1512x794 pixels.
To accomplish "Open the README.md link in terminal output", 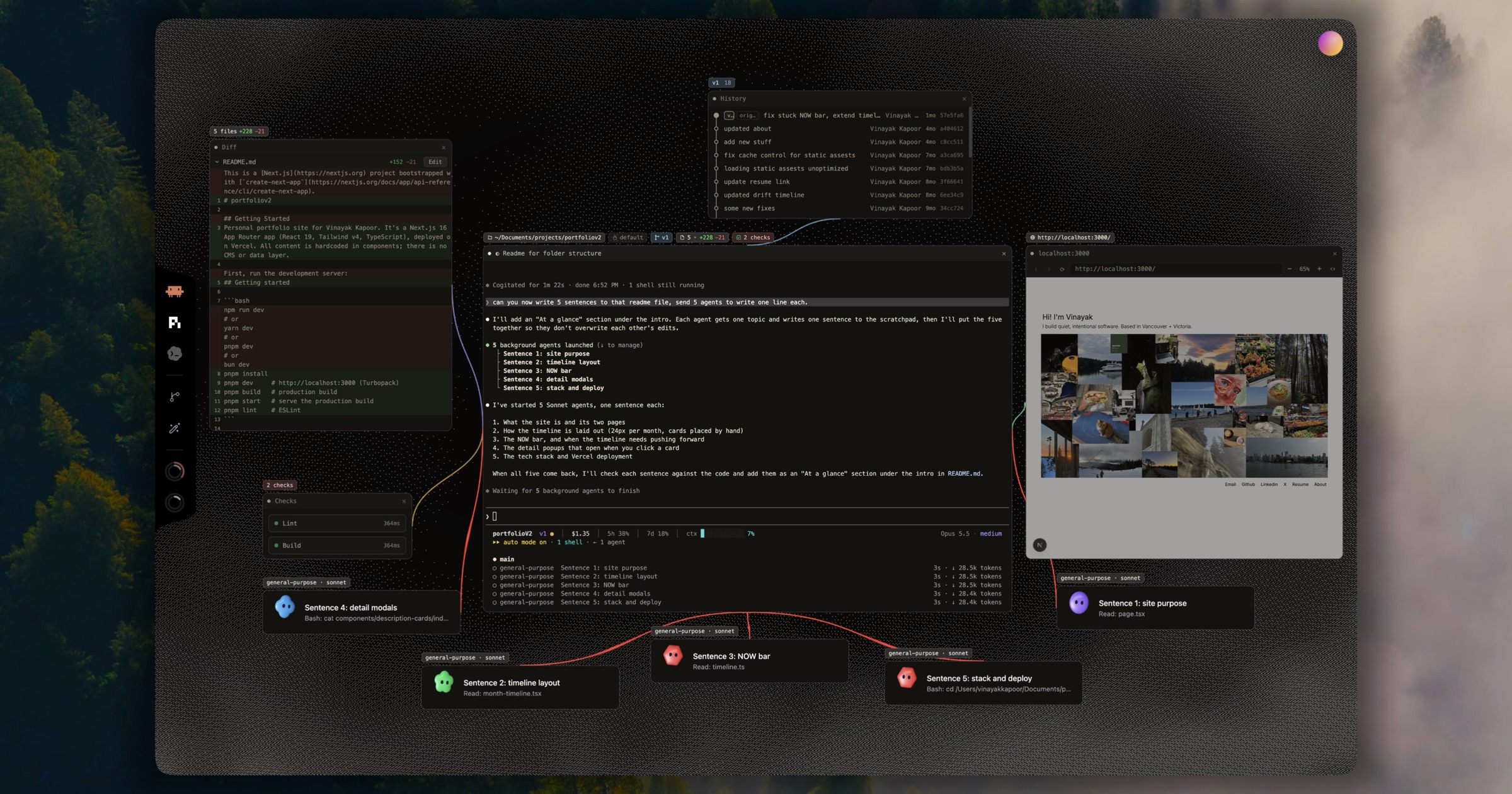I will pos(963,474).
